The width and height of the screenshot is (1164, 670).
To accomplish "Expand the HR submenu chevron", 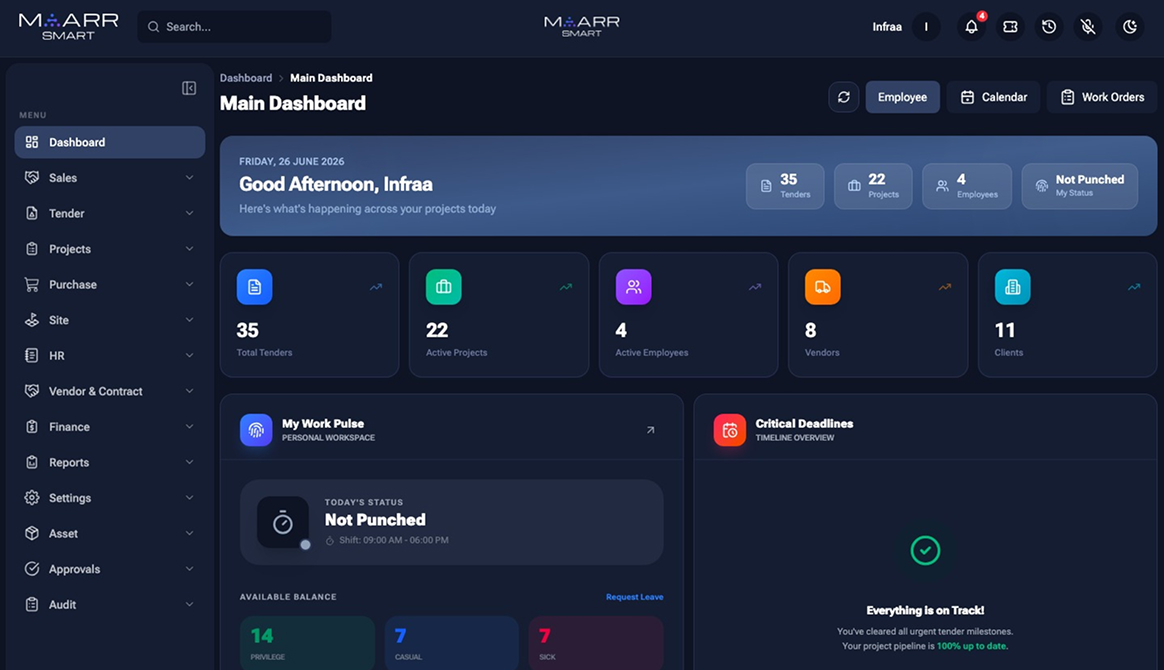I will pyautogui.click(x=189, y=355).
